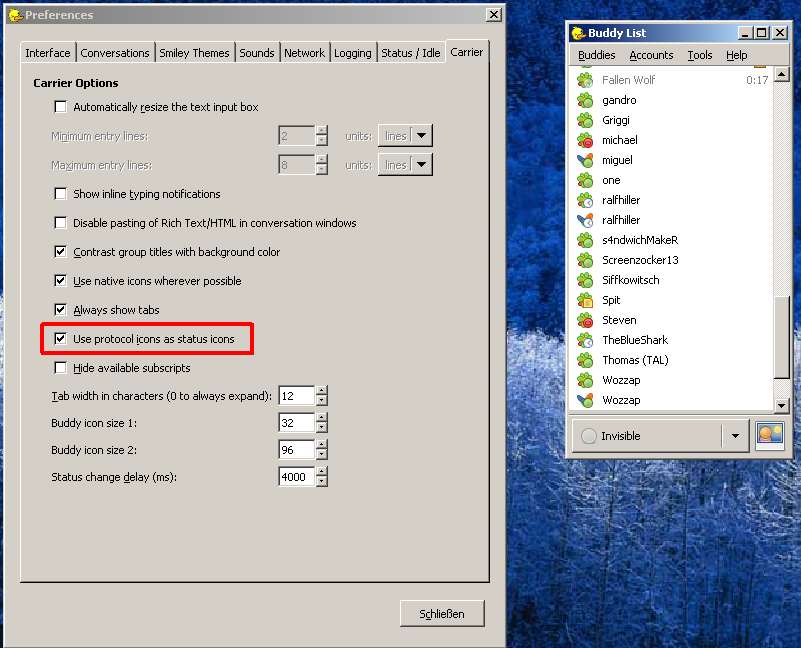Click the Status change delay input field
Image resolution: width=801 pixels, height=648 pixels.
point(296,477)
